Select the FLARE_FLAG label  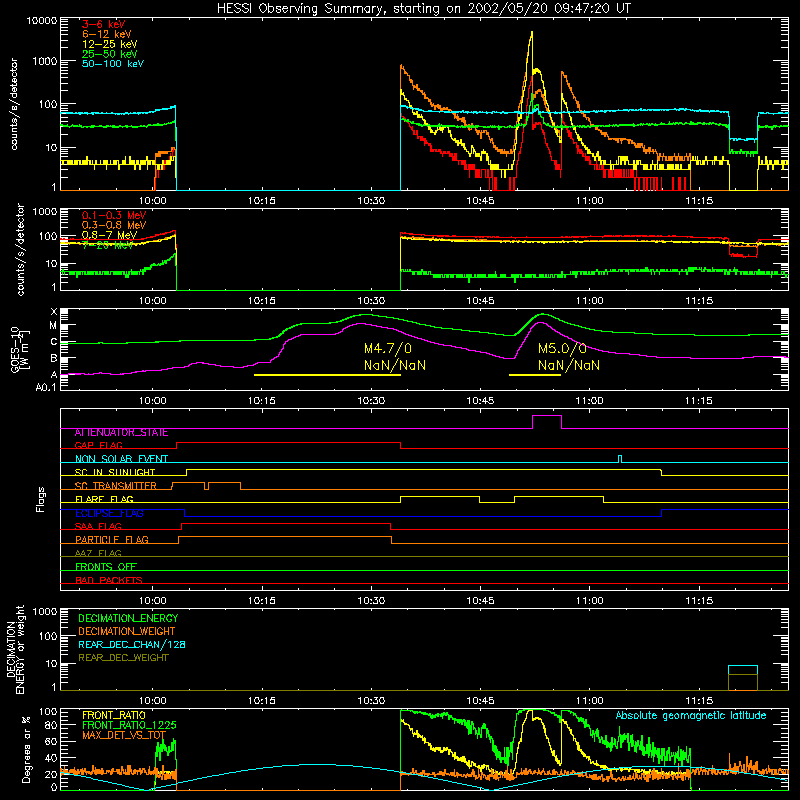click(x=104, y=499)
